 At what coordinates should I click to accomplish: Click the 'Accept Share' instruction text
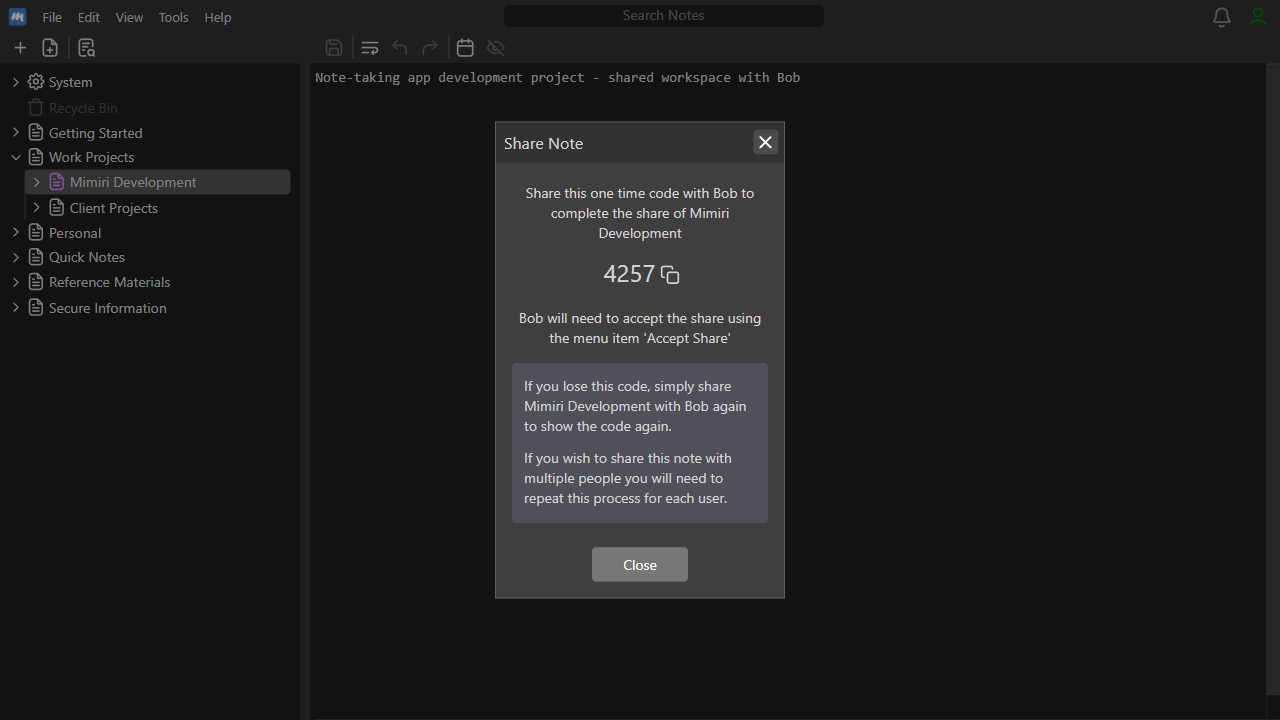click(640, 328)
